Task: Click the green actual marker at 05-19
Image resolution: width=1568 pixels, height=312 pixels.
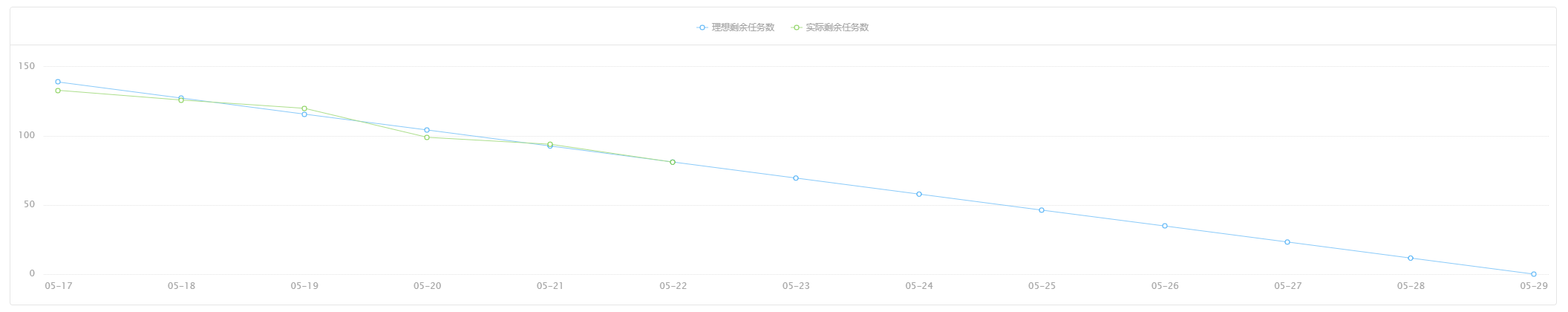Action: (304, 108)
